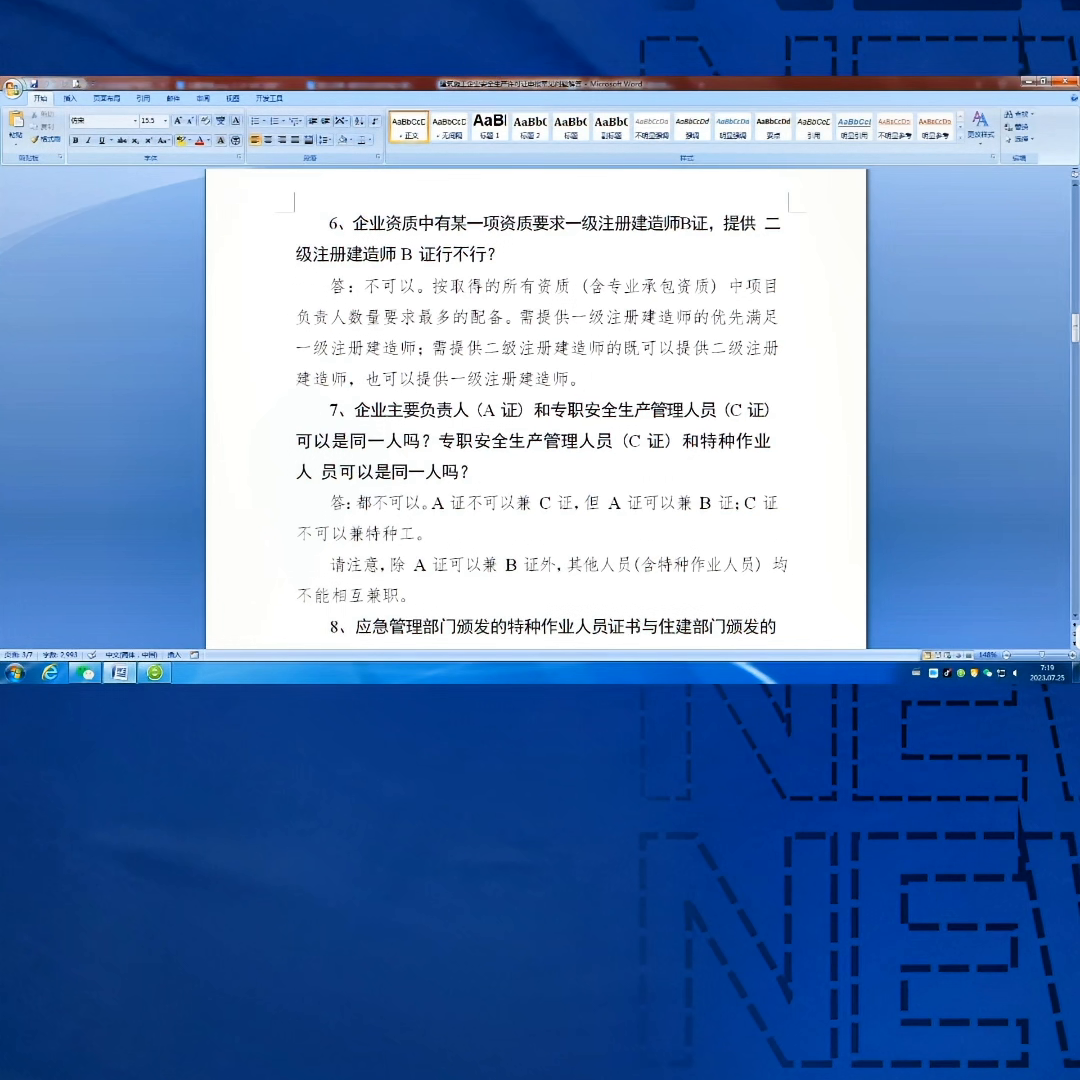Select Align Left
This screenshot has height=1080, width=1080.
click(255, 140)
